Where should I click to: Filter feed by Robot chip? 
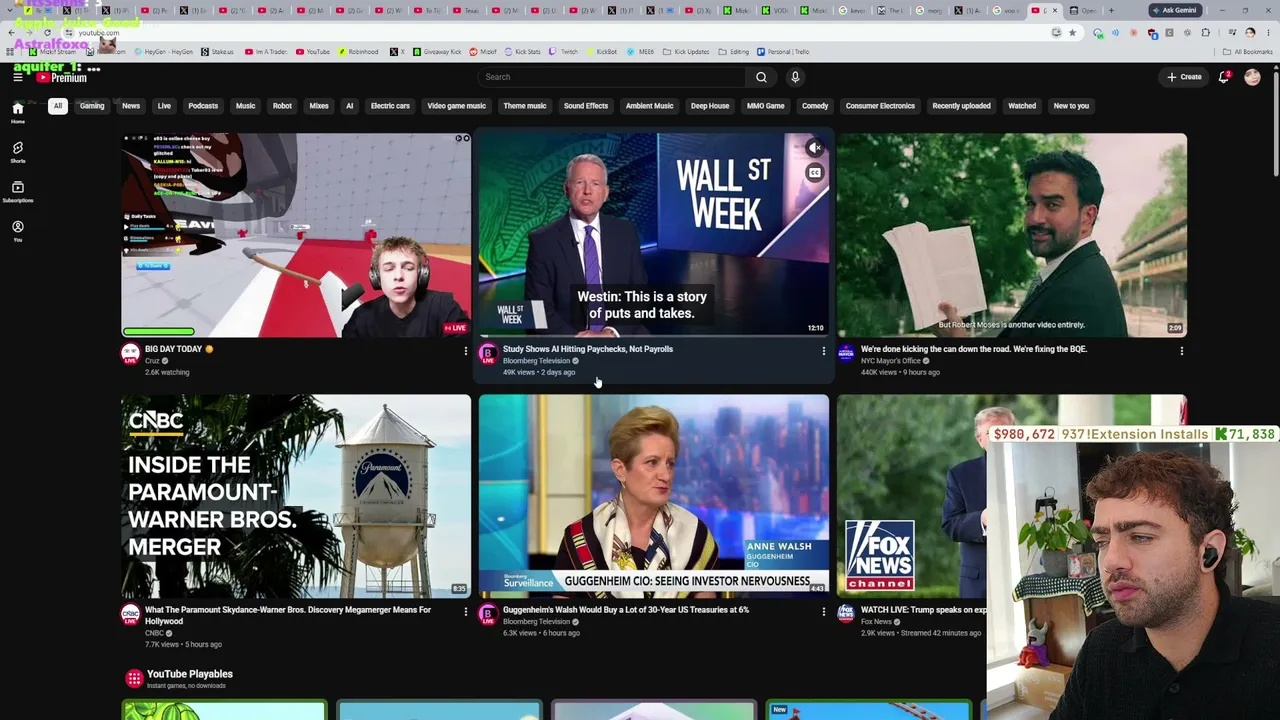point(282,106)
